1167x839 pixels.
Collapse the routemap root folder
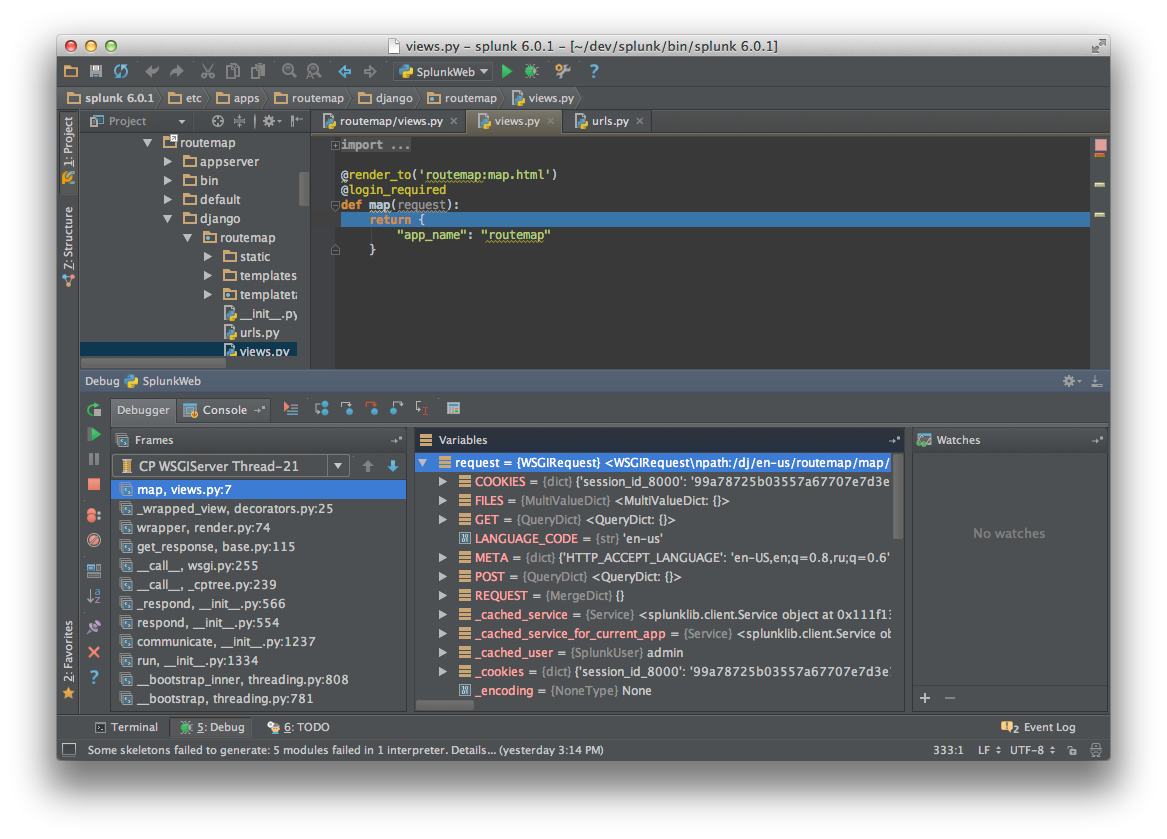coord(147,142)
